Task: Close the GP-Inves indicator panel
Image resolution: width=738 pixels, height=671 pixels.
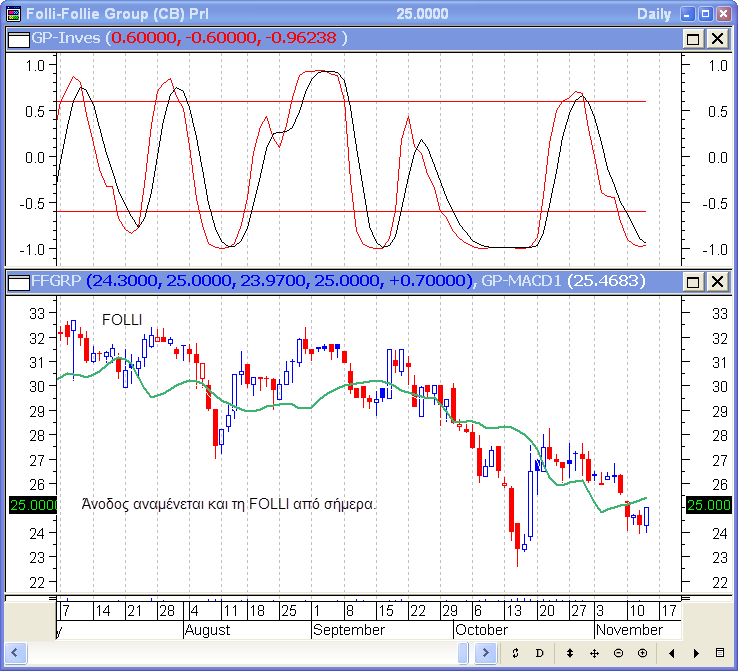Action: point(717,38)
